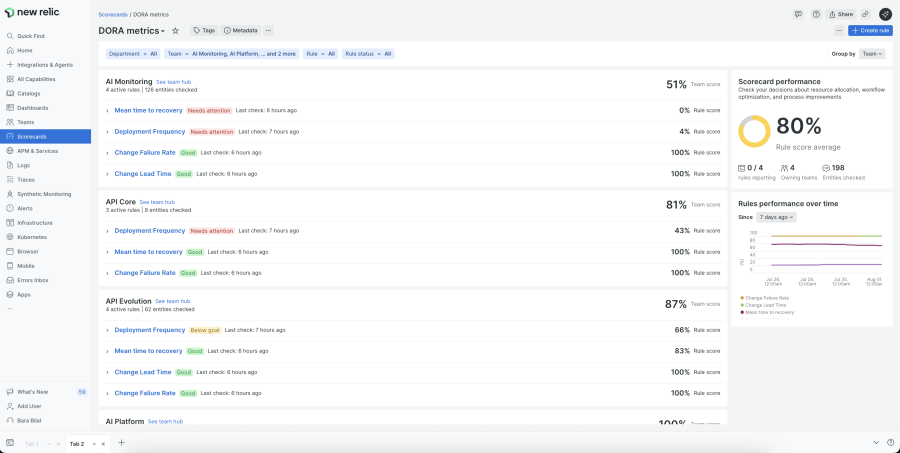Toggle Change Failure Rate legend swatch

(x=742, y=298)
